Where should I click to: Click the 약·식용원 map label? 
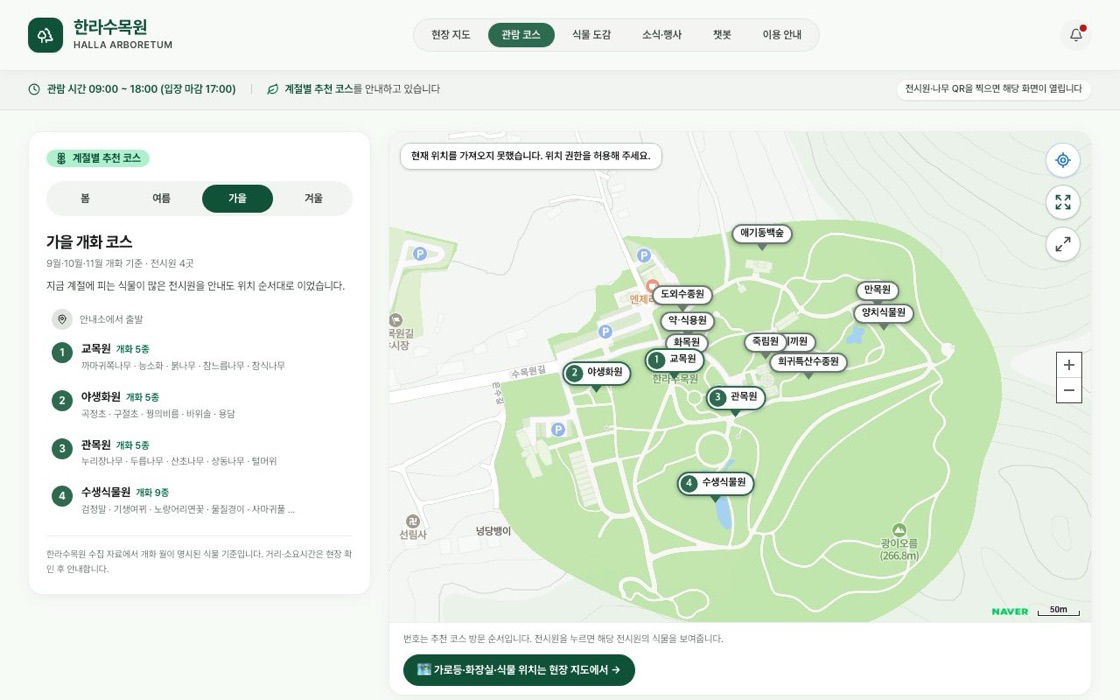coord(687,321)
